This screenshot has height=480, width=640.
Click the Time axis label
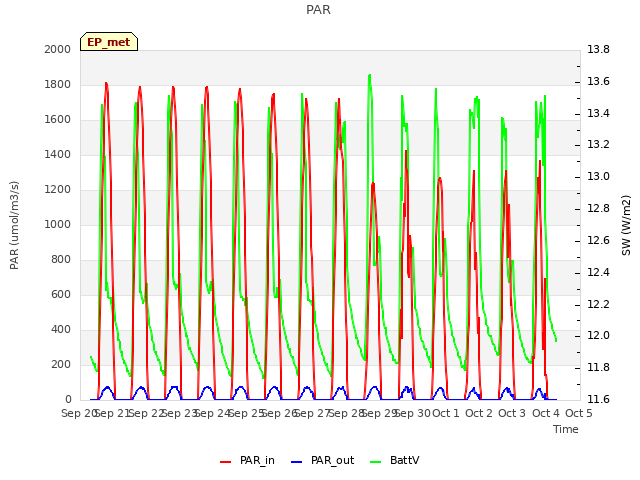pyautogui.click(x=566, y=429)
